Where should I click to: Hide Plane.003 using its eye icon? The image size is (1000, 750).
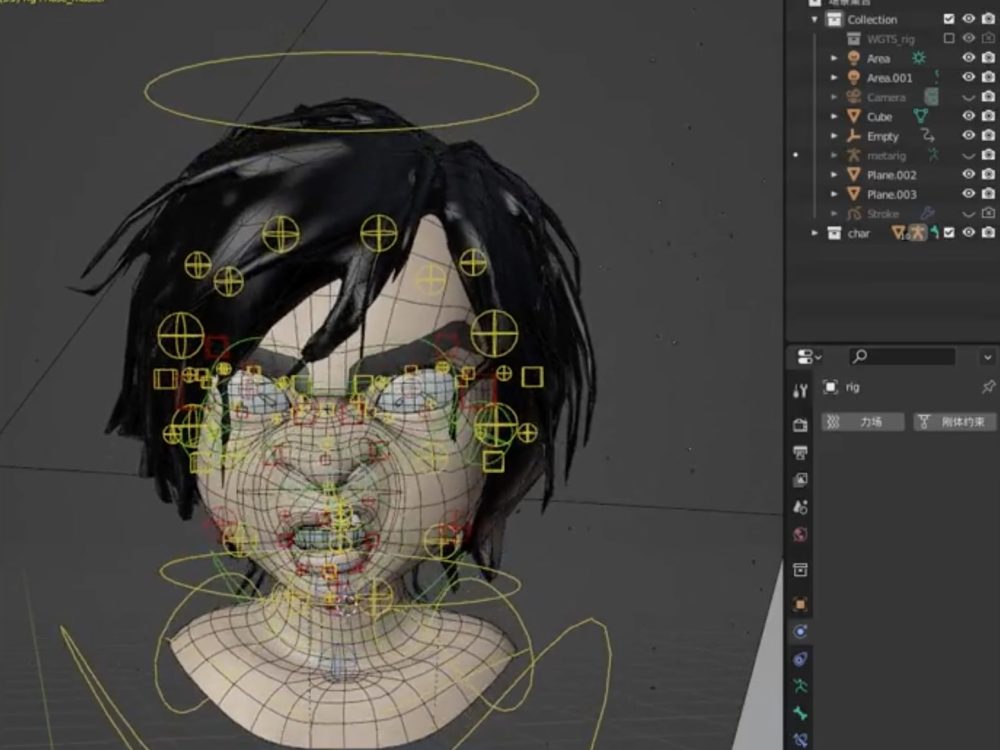point(969,194)
